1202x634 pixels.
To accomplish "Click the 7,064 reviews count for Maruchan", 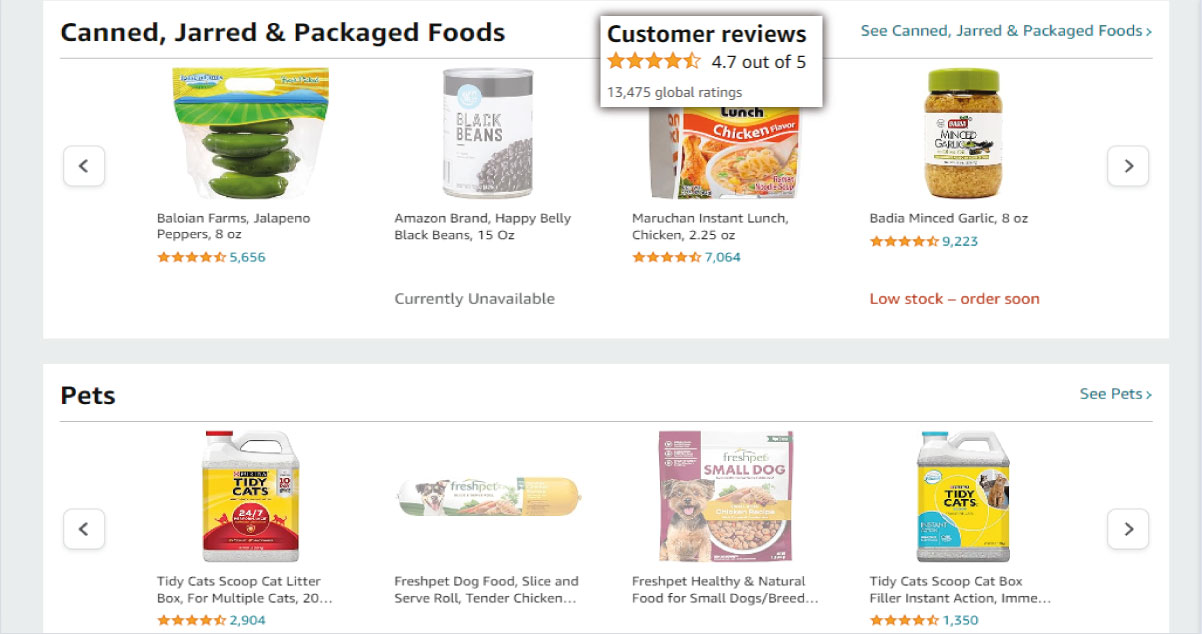I will 720,257.
